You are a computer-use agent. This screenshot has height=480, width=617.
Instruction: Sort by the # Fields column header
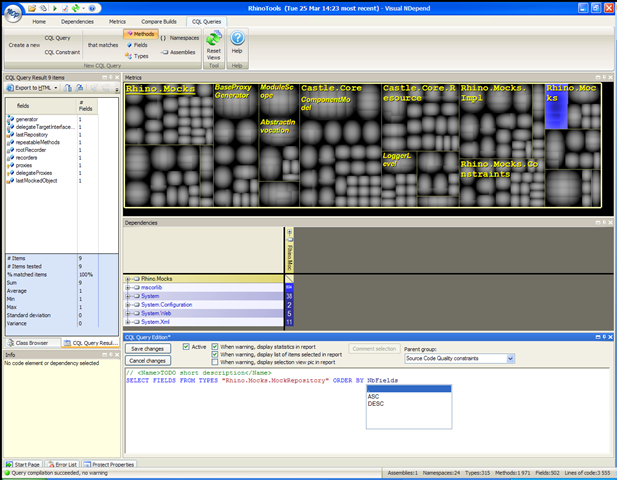coord(87,105)
